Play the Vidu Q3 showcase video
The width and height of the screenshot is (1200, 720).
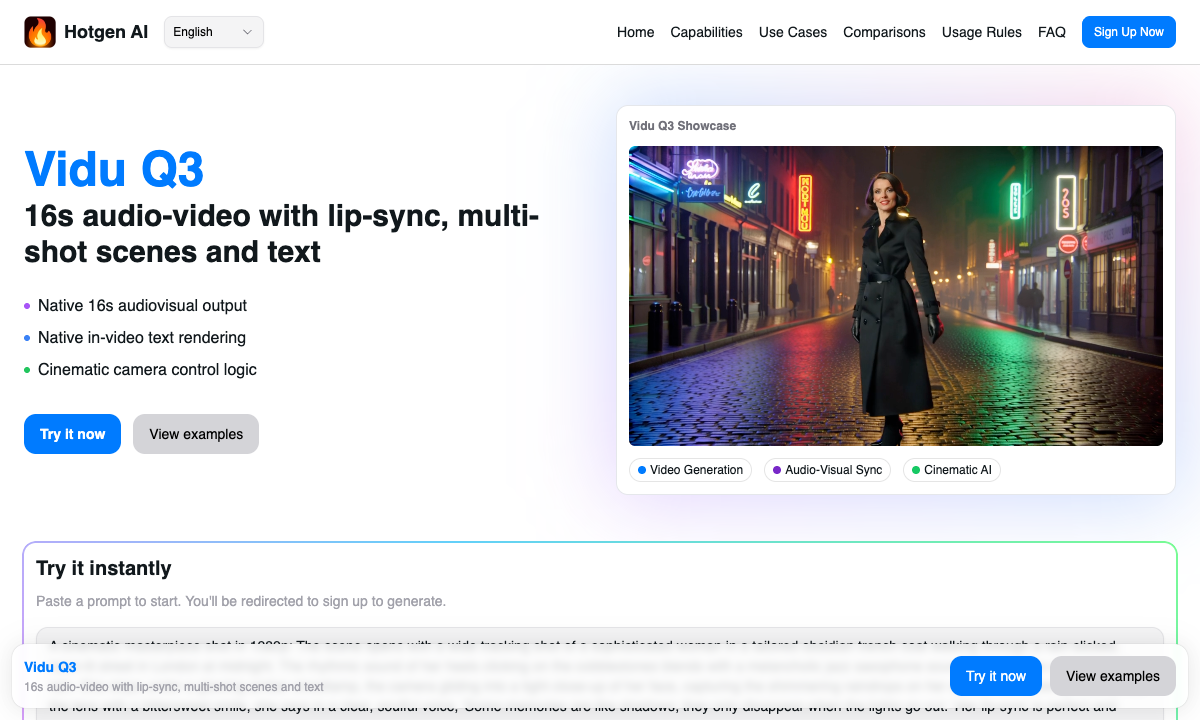coord(895,296)
